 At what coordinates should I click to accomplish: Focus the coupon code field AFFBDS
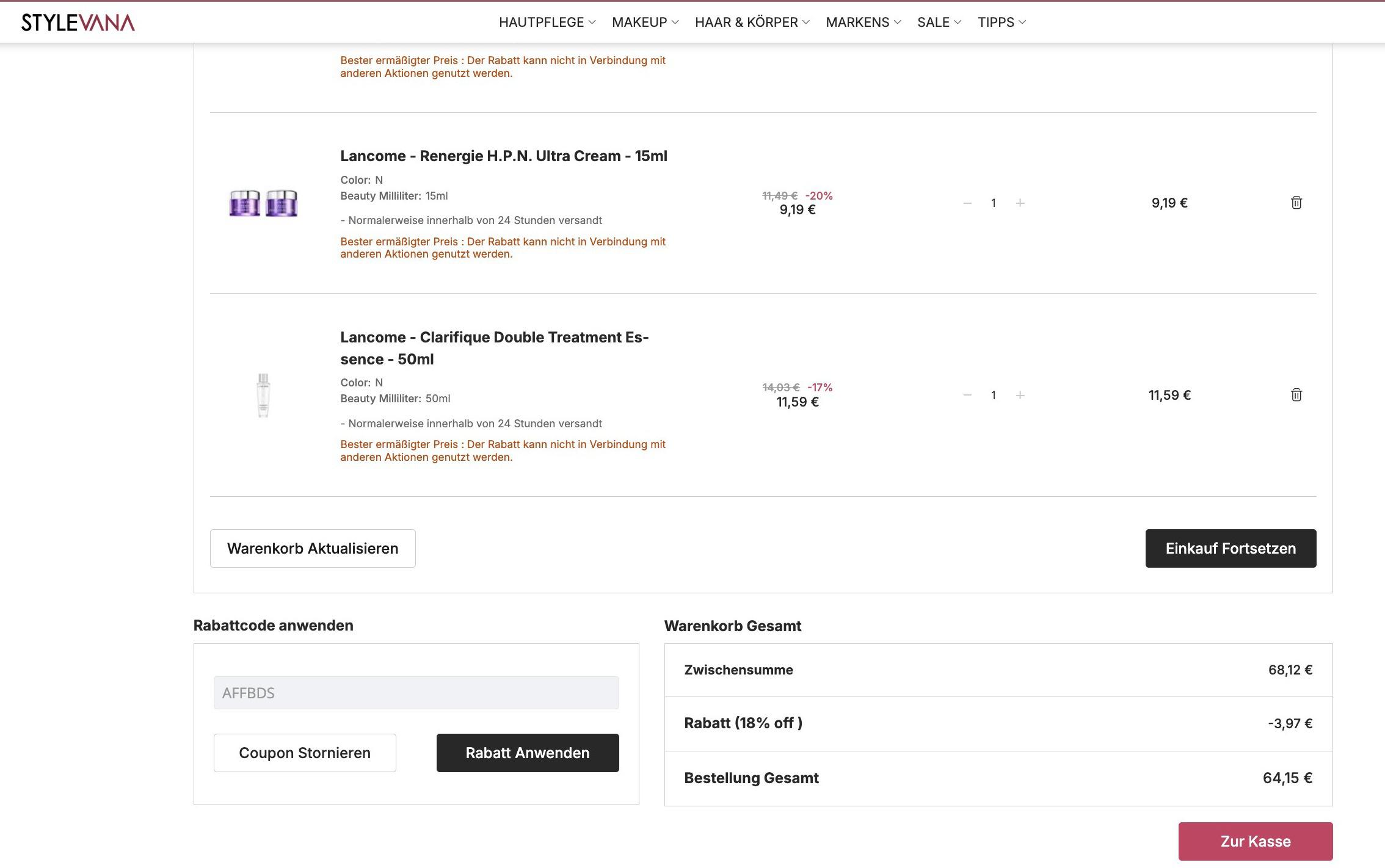[x=416, y=693]
